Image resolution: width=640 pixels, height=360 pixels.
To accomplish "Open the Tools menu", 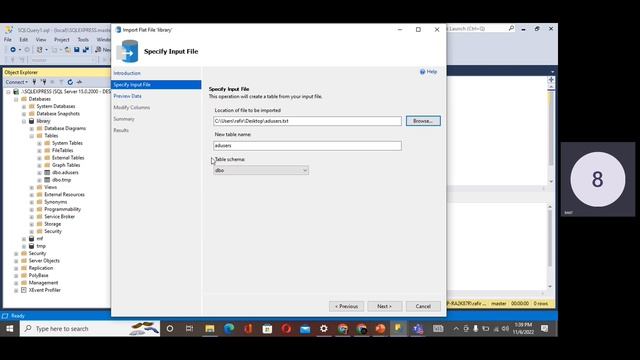I will tap(83, 40).
